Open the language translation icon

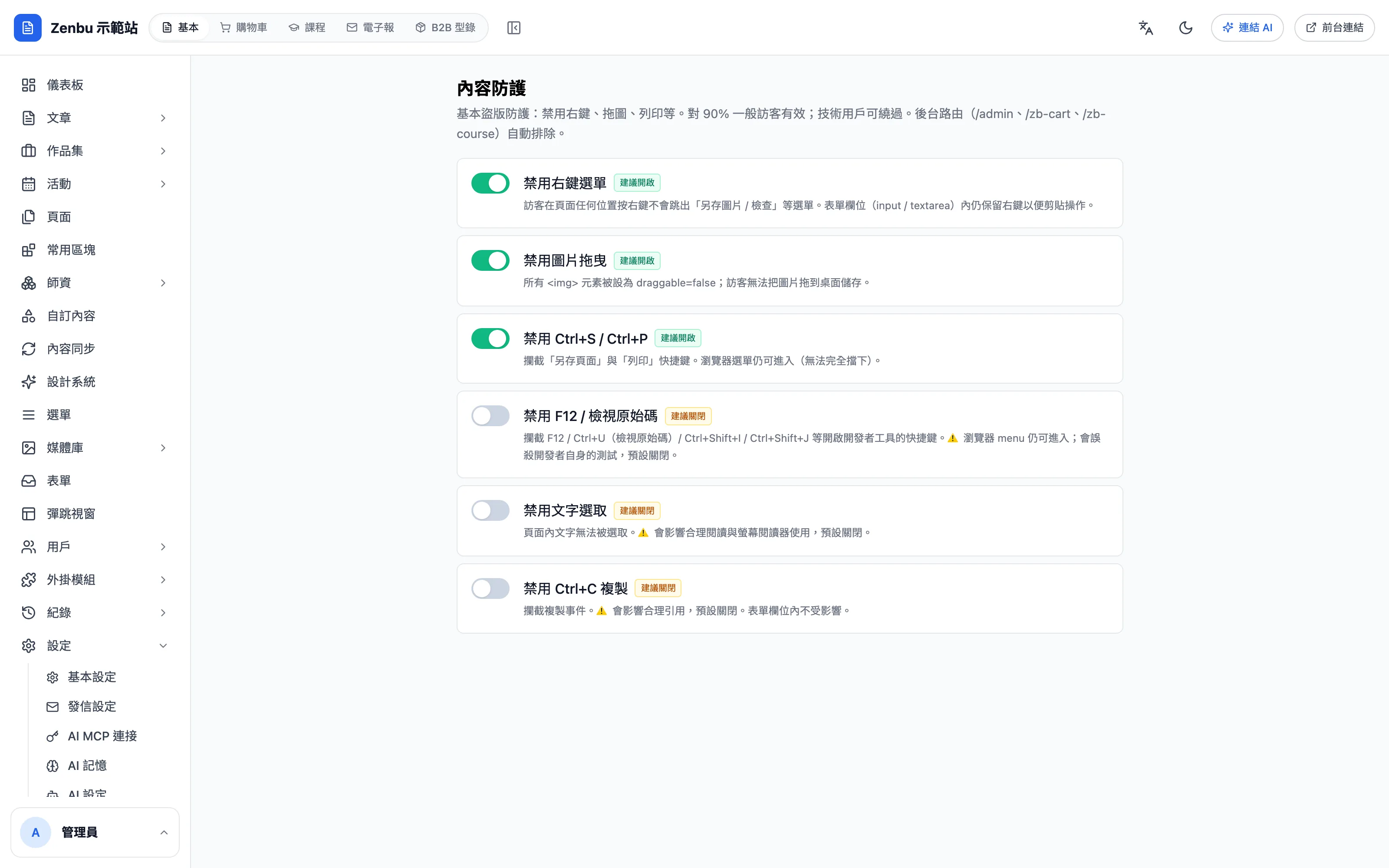click(x=1145, y=27)
